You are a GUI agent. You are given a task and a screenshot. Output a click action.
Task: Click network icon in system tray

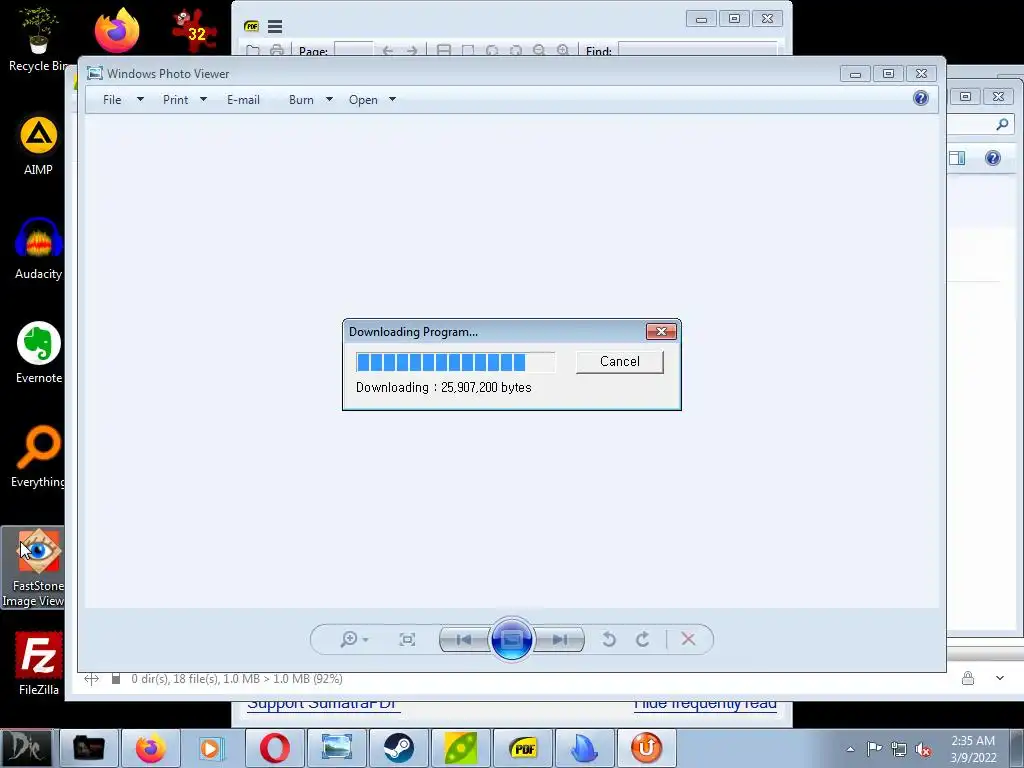899,749
